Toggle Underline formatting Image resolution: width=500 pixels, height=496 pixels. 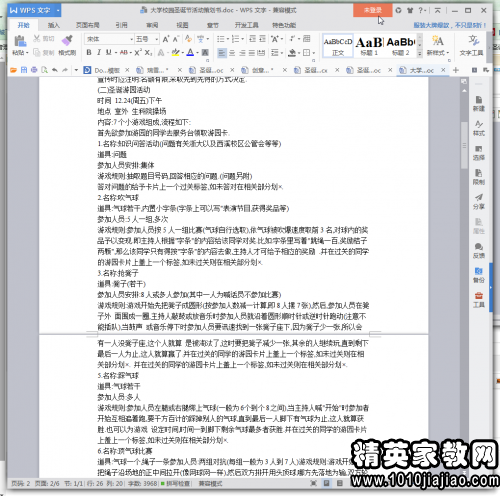point(109,52)
